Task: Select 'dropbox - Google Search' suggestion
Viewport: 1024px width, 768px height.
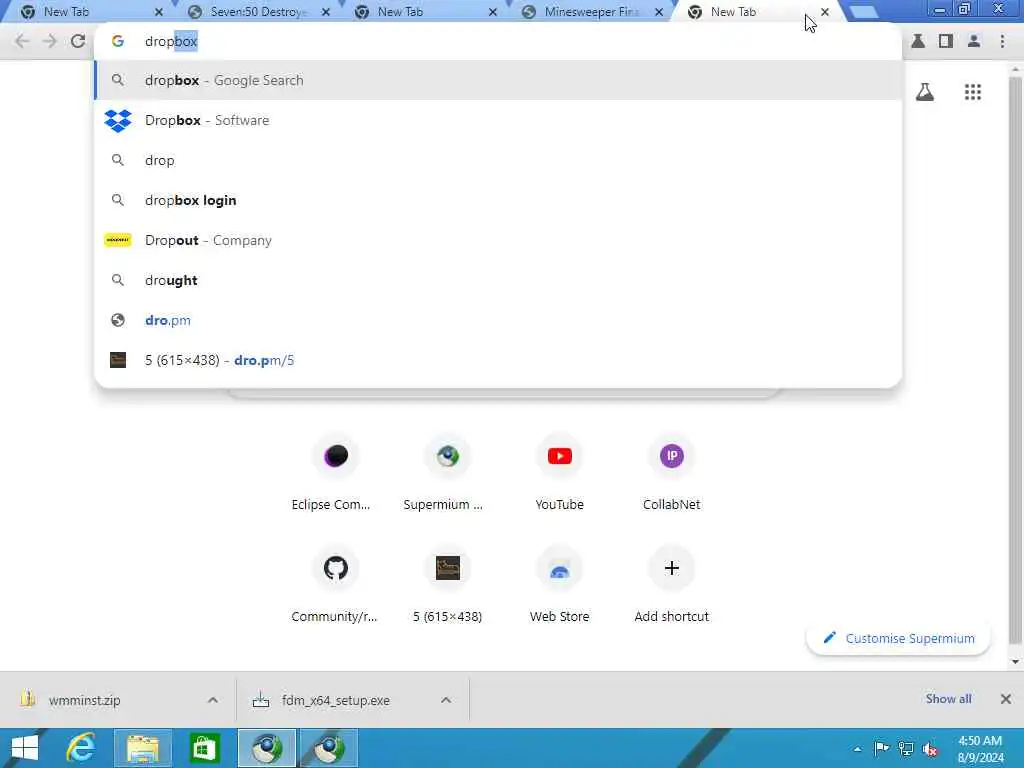Action: tap(498, 80)
